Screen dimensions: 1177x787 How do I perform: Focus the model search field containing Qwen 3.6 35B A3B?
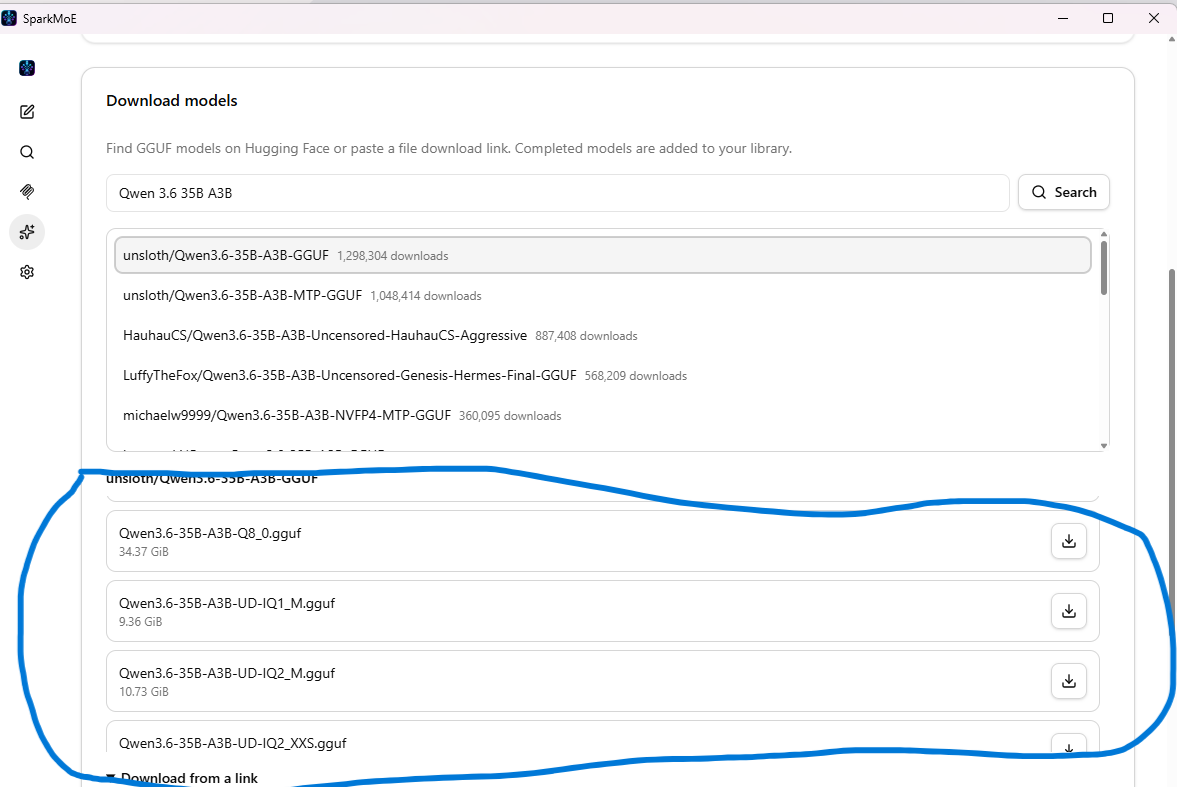coord(558,193)
